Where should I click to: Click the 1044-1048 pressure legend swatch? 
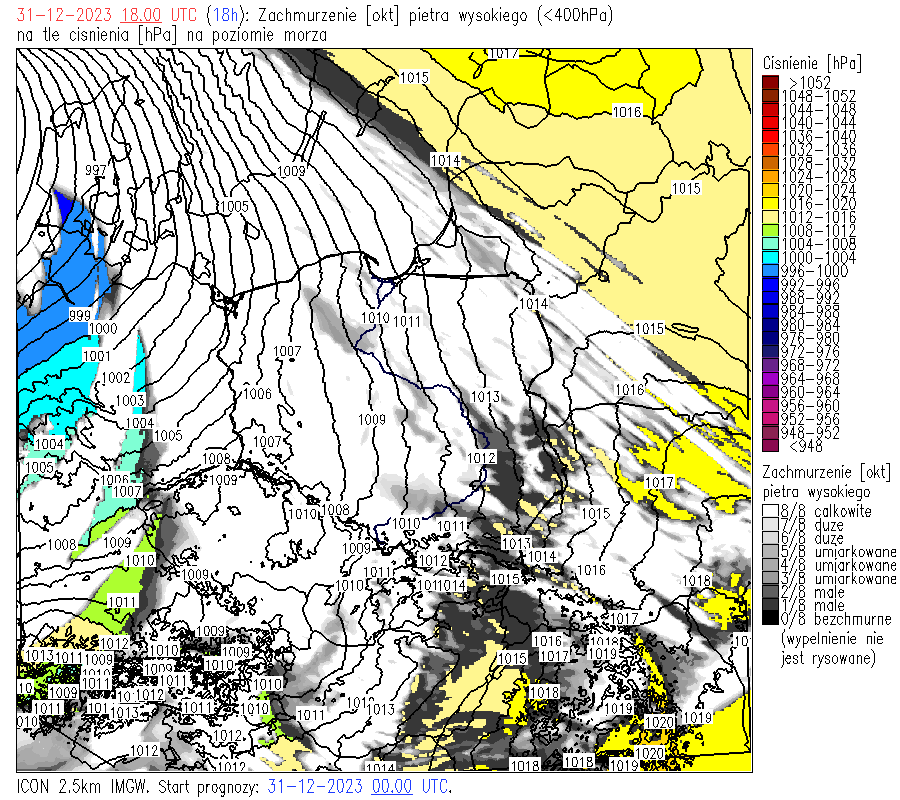coord(770,109)
